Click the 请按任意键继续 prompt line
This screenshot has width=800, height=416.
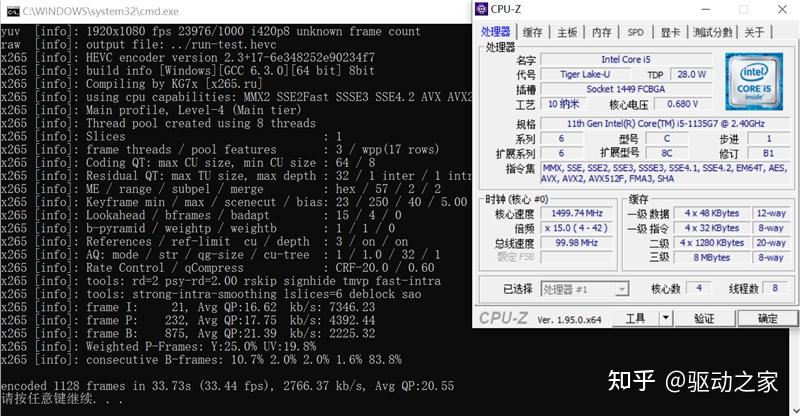(x=62, y=399)
